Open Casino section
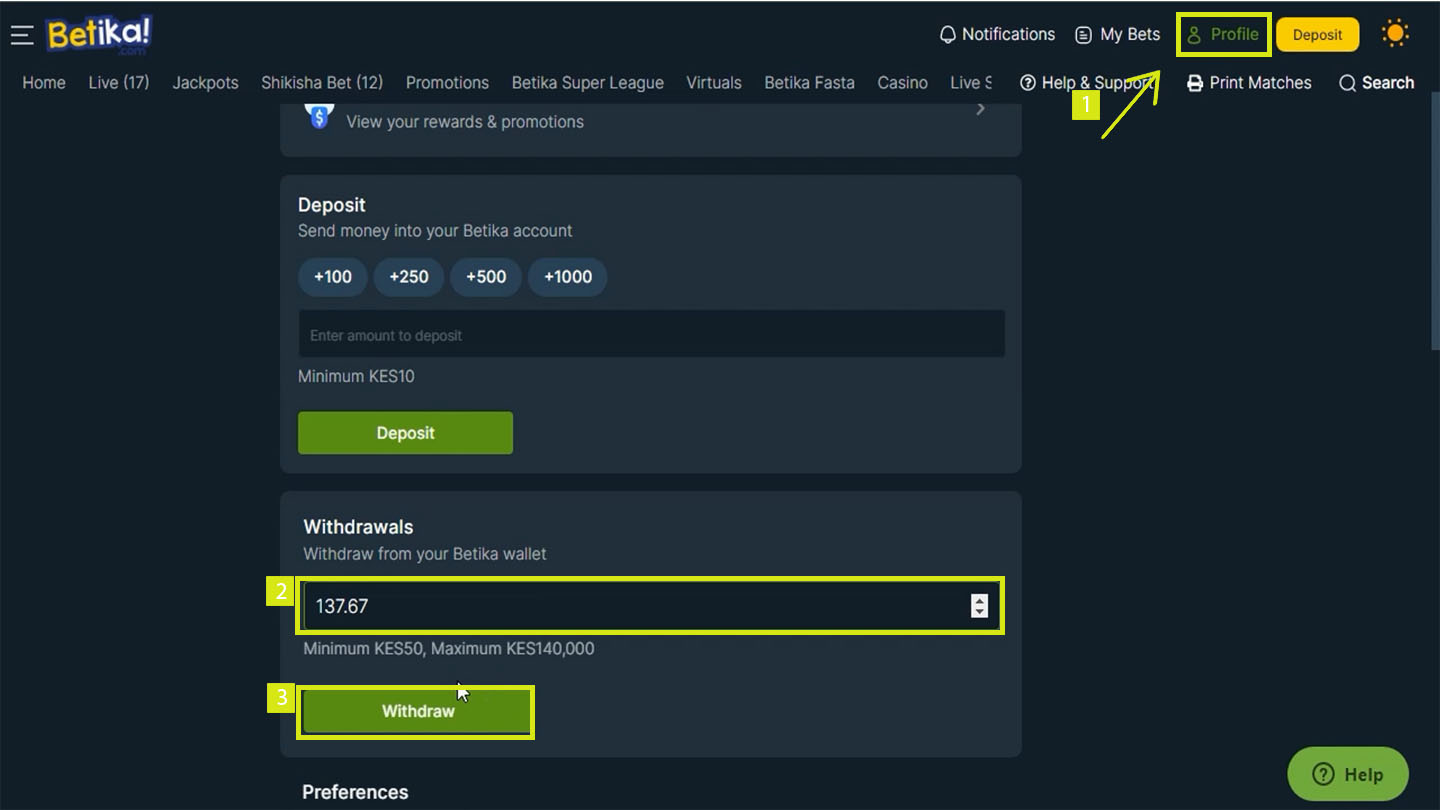Screen dimensions: 1440x810 pyautogui.click(x=902, y=83)
